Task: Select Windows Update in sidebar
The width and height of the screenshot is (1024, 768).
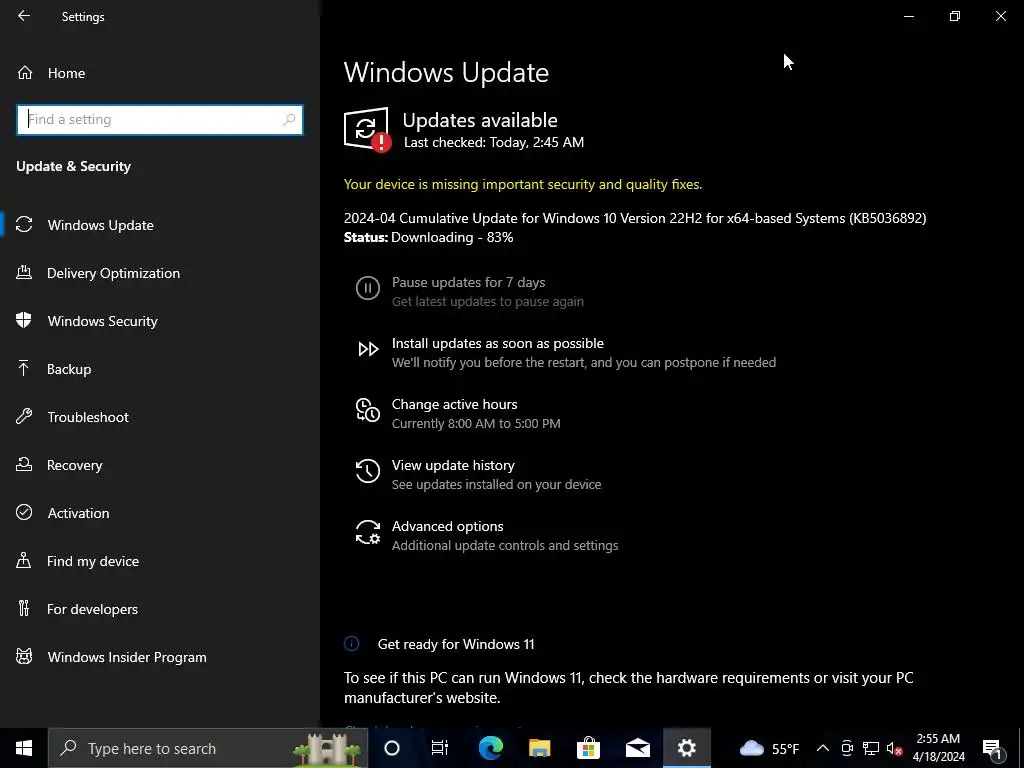Action: point(101,225)
